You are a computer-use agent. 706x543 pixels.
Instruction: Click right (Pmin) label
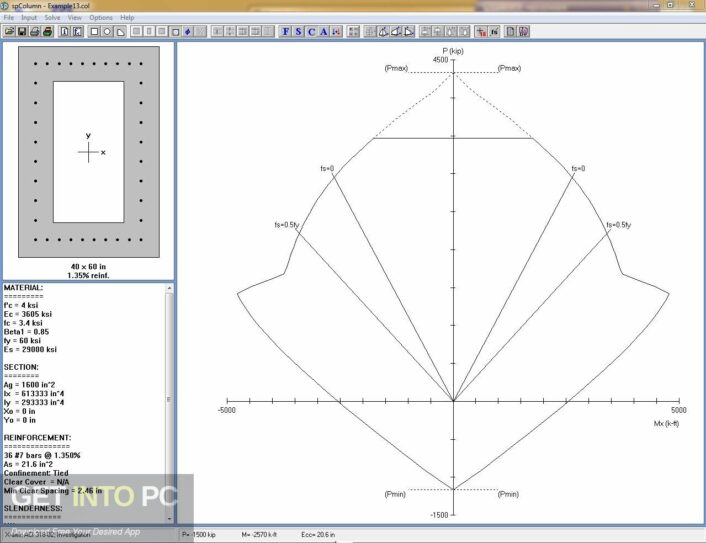point(508,494)
